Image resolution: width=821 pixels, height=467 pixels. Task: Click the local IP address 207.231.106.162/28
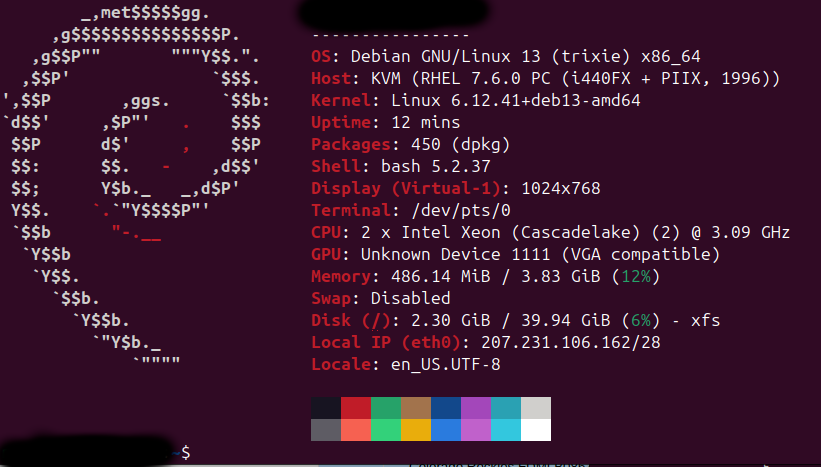571,342
